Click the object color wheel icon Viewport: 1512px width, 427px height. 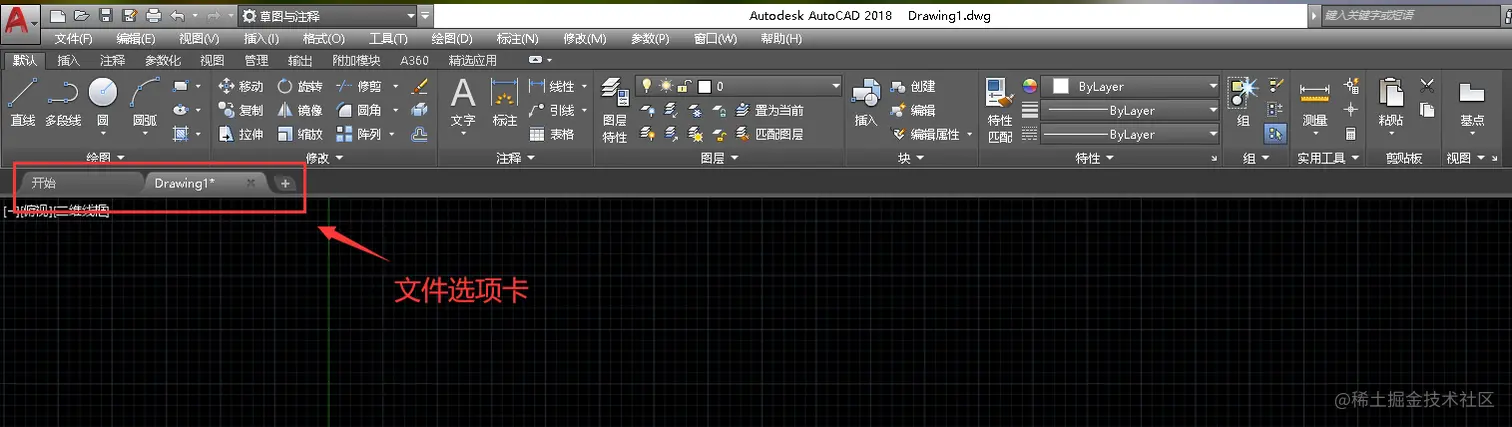pos(1030,86)
